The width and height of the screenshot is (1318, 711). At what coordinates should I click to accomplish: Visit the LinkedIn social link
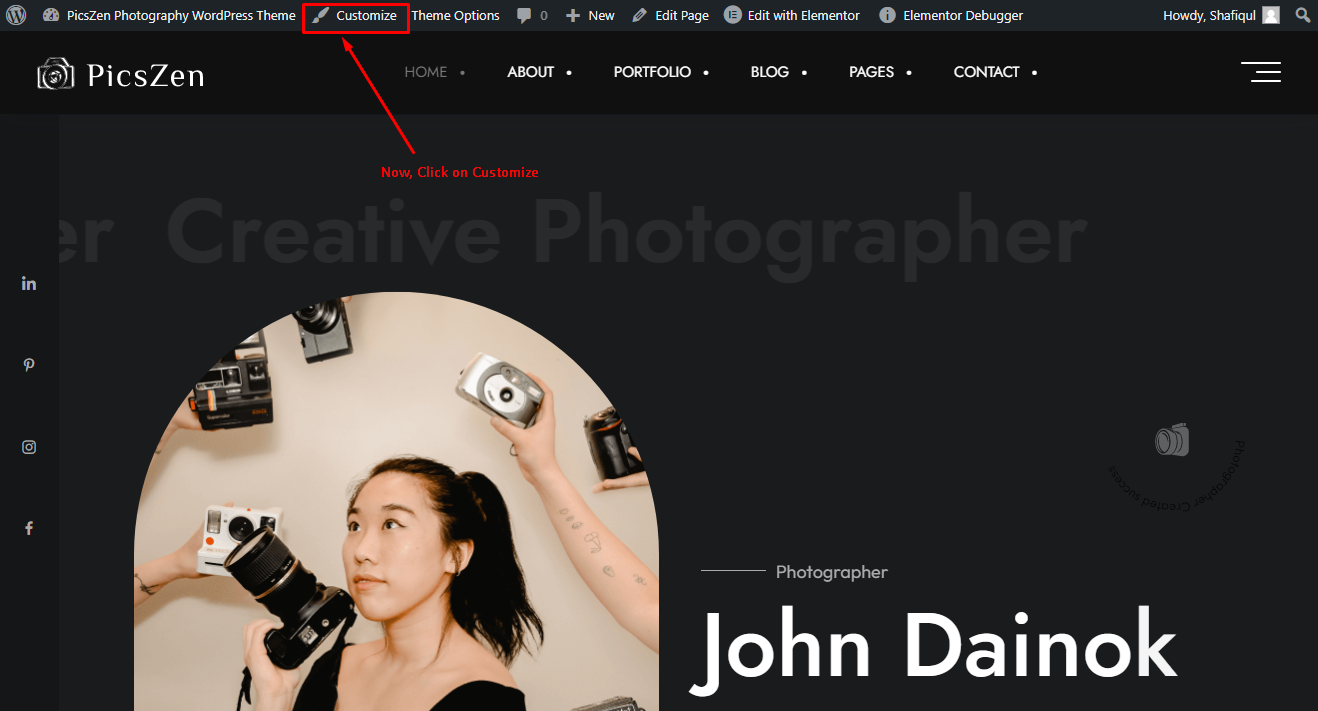[x=29, y=284]
